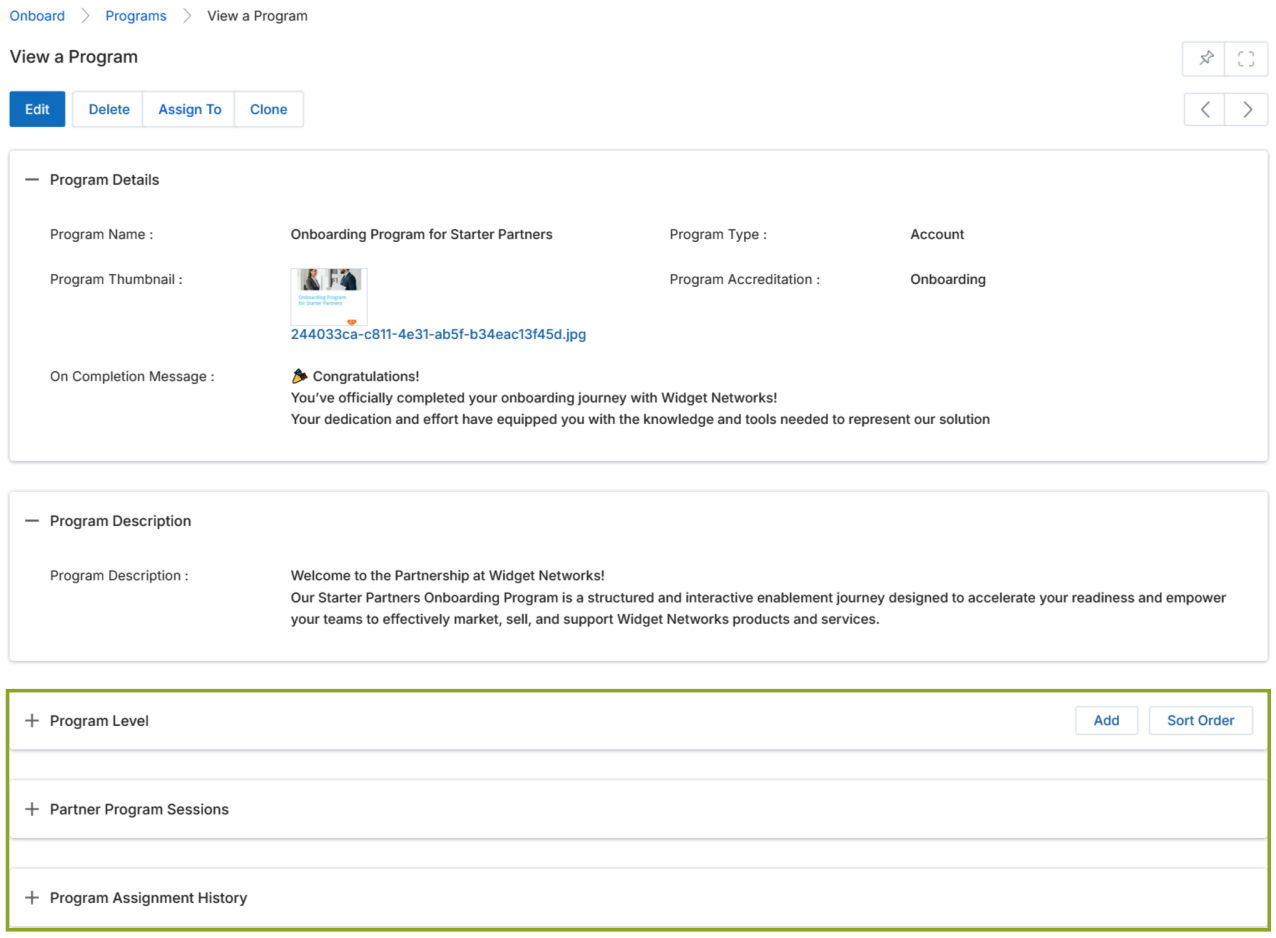
Task: Go to the previous program record
Action: (x=1205, y=110)
